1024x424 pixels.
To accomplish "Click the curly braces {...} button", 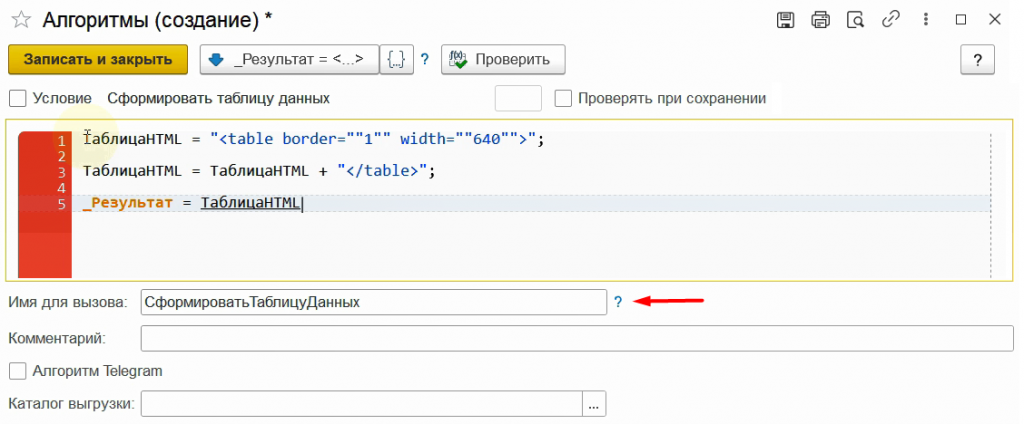I will click(396, 60).
